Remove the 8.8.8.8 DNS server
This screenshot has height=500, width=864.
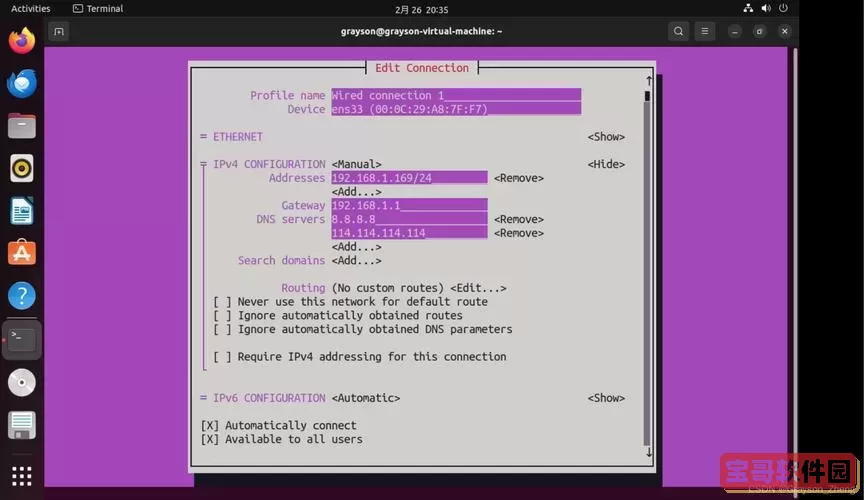click(x=519, y=219)
